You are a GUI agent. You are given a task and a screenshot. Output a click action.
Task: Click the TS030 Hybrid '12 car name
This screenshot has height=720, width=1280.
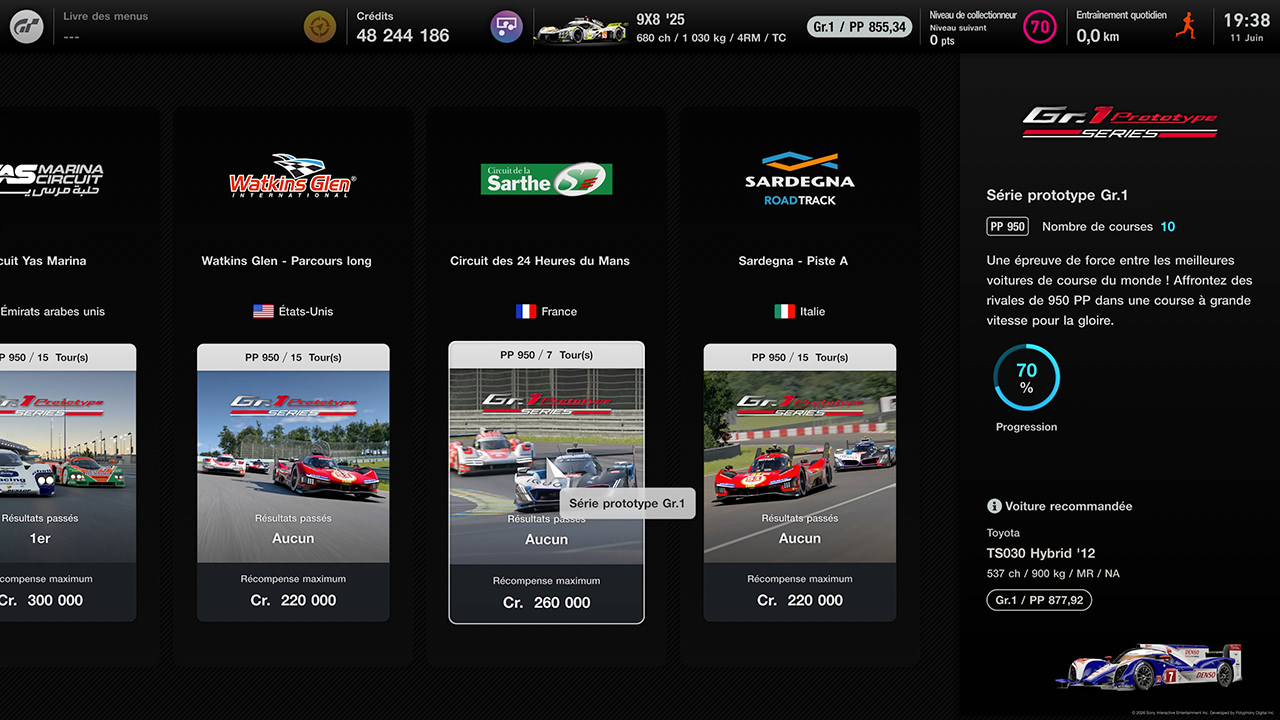click(1041, 553)
